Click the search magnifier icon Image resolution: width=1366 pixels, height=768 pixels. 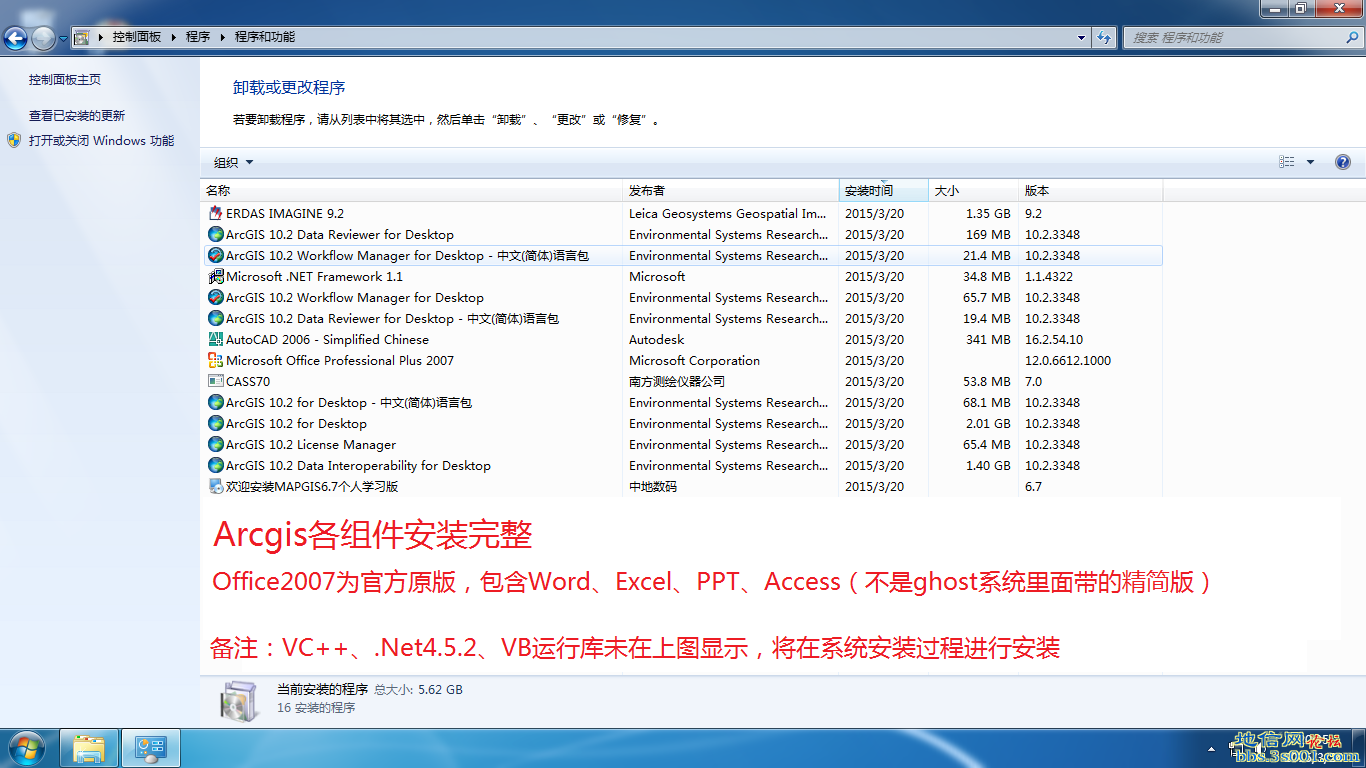click(1353, 37)
